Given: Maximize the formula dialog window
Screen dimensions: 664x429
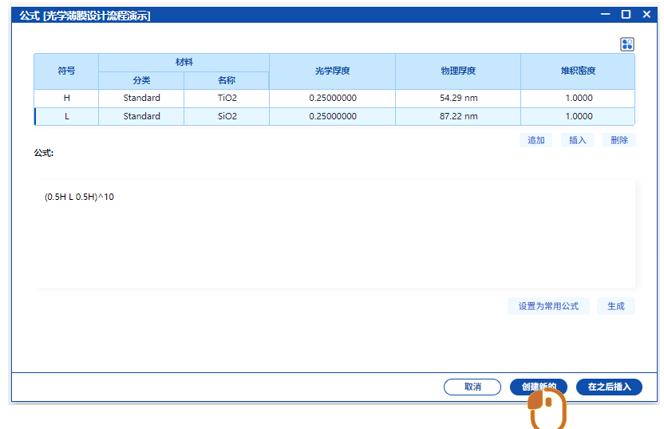Looking at the screenshot, I should click(x=625, y=15).
